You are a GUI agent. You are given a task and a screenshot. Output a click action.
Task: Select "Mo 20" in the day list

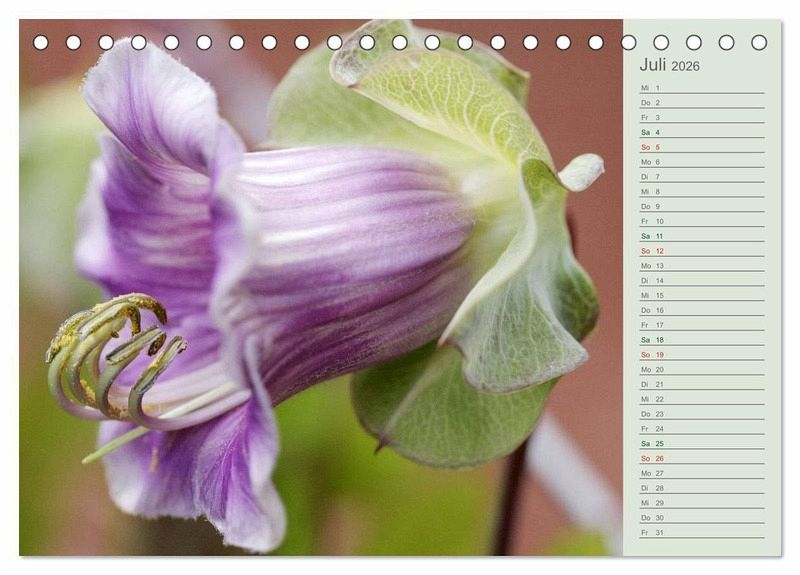point(702,369)
